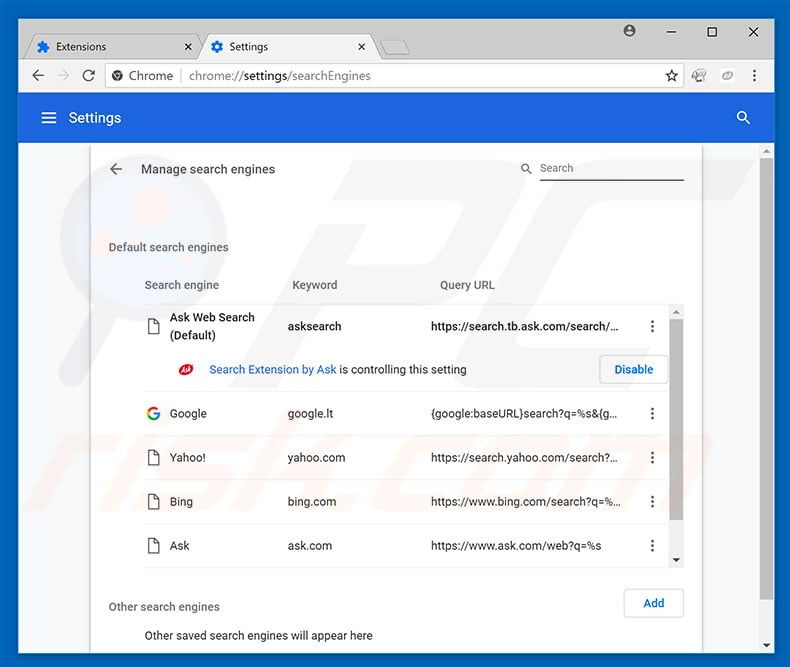Return from Manage search engines page
Viewport: 790px width, 667px height.
click(116, 169)
